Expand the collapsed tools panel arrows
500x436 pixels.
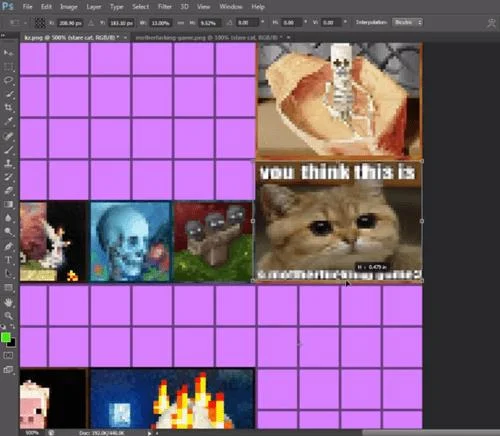pos(3,35)
